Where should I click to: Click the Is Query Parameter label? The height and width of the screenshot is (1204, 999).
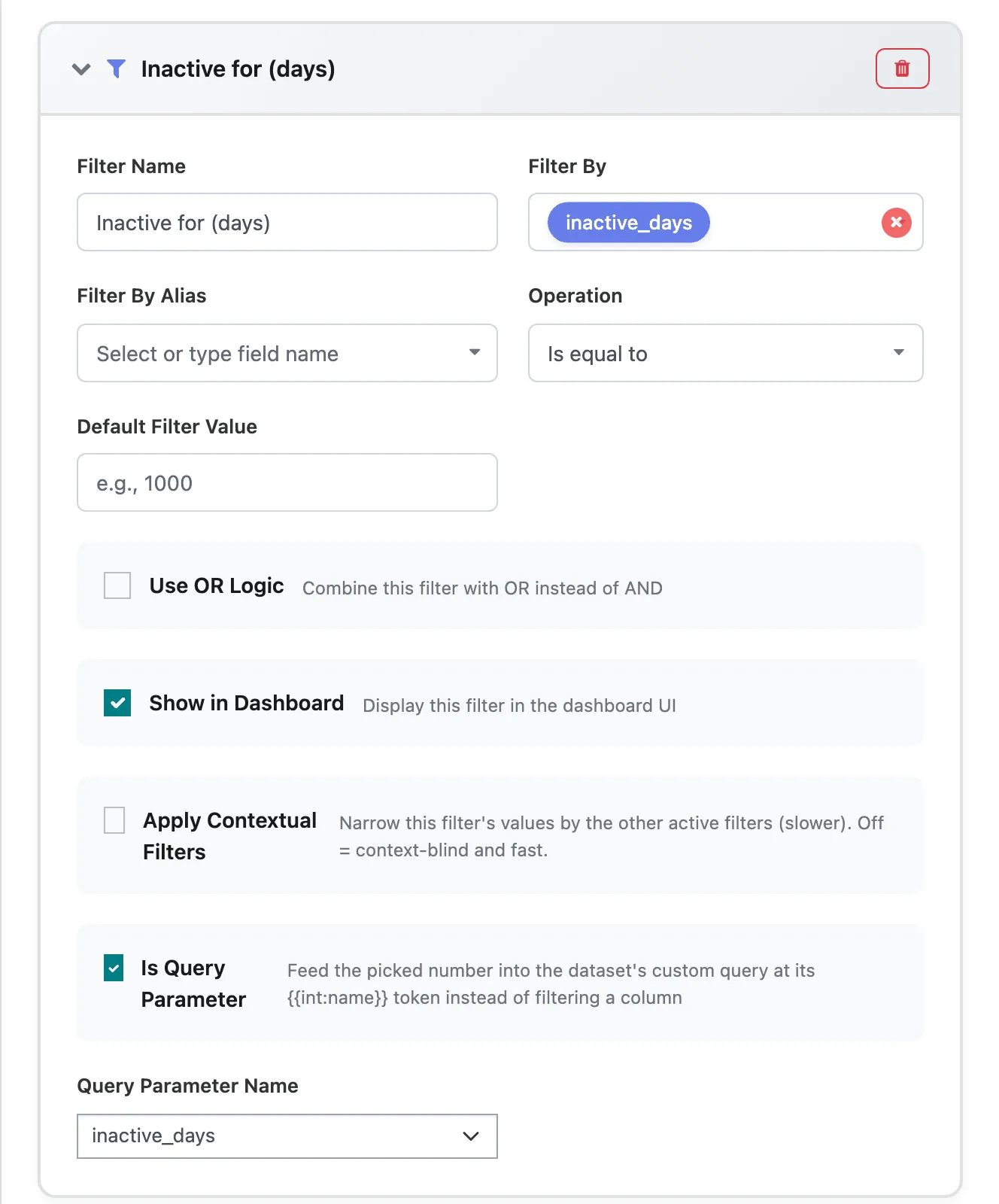(x=193, y=984)
